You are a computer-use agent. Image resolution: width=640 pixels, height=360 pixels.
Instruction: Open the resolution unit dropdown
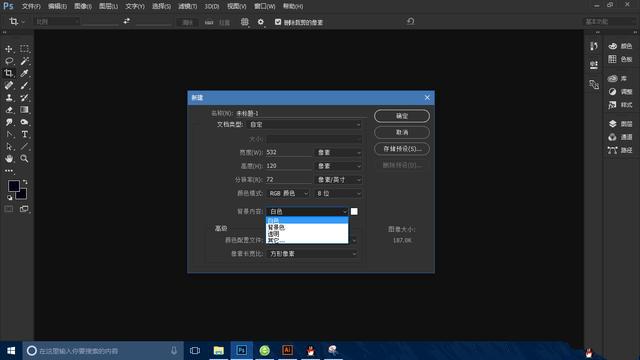pyautogui.click(x=338, y=180)
